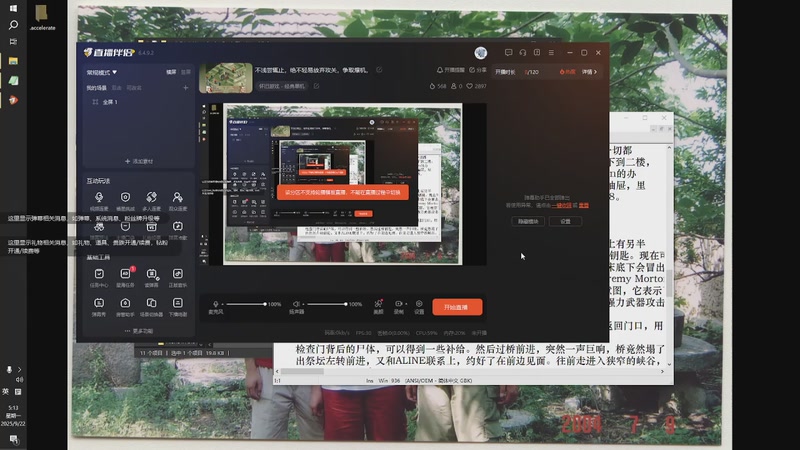Open the Windows Start menu
Screen dimensions: 800x450
point(13,8)
